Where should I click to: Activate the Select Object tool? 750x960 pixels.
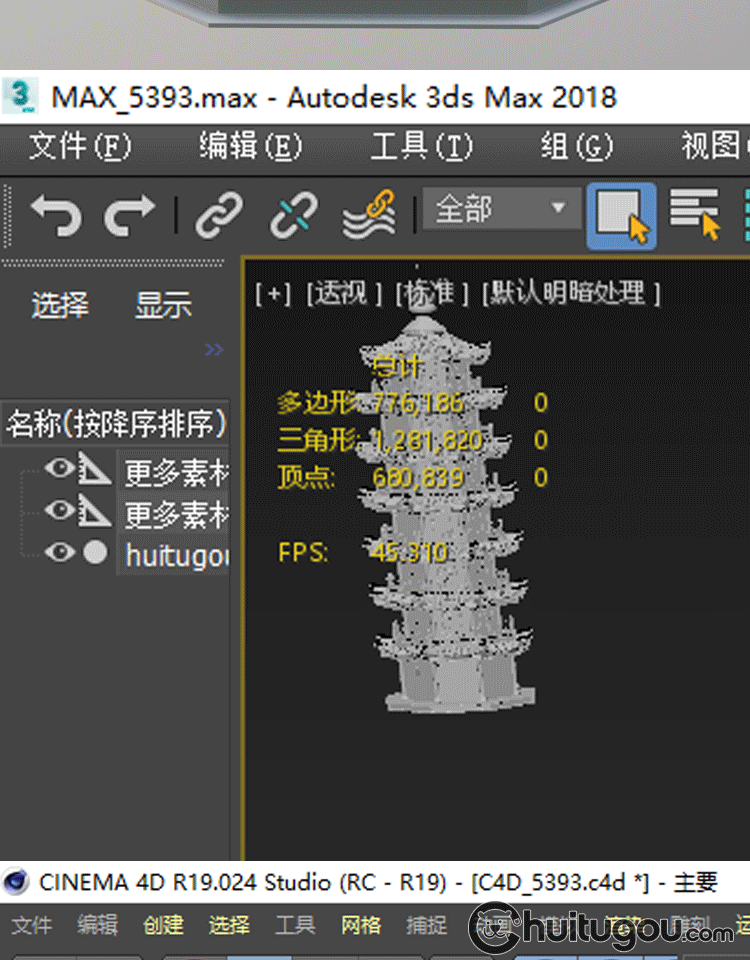tap(621, 216)
